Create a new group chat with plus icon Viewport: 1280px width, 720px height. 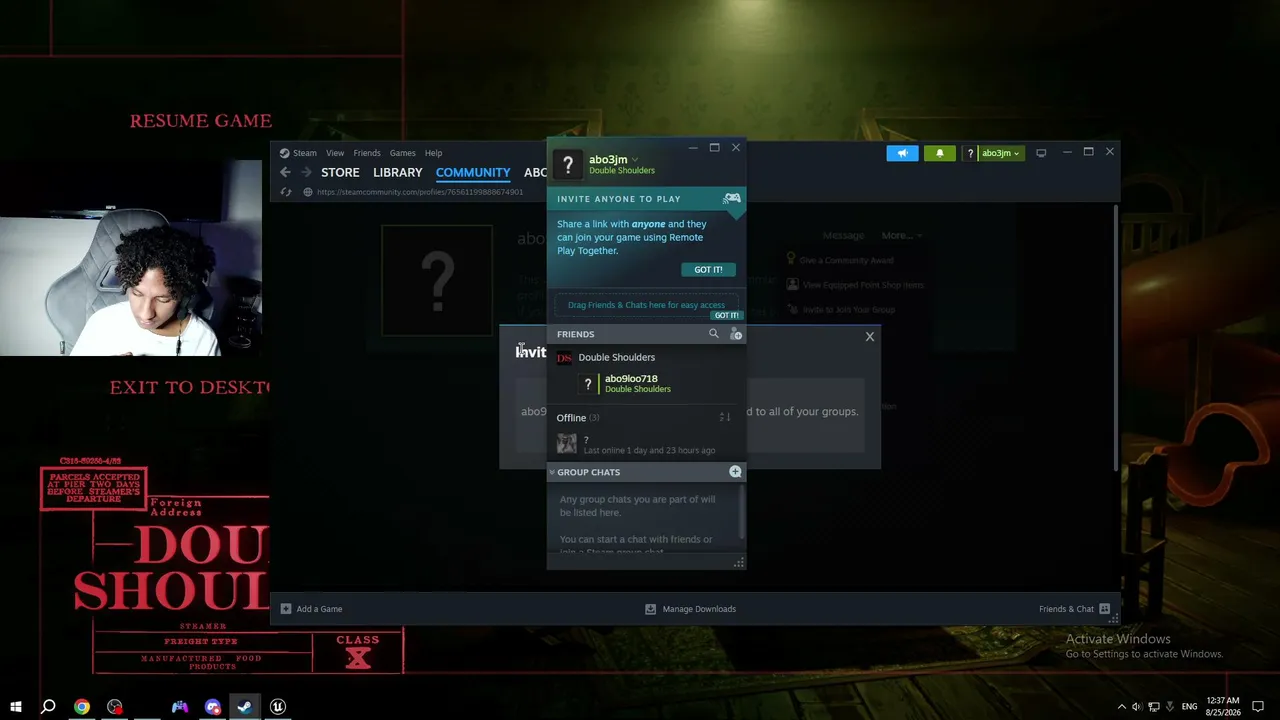tap(735, 472)
